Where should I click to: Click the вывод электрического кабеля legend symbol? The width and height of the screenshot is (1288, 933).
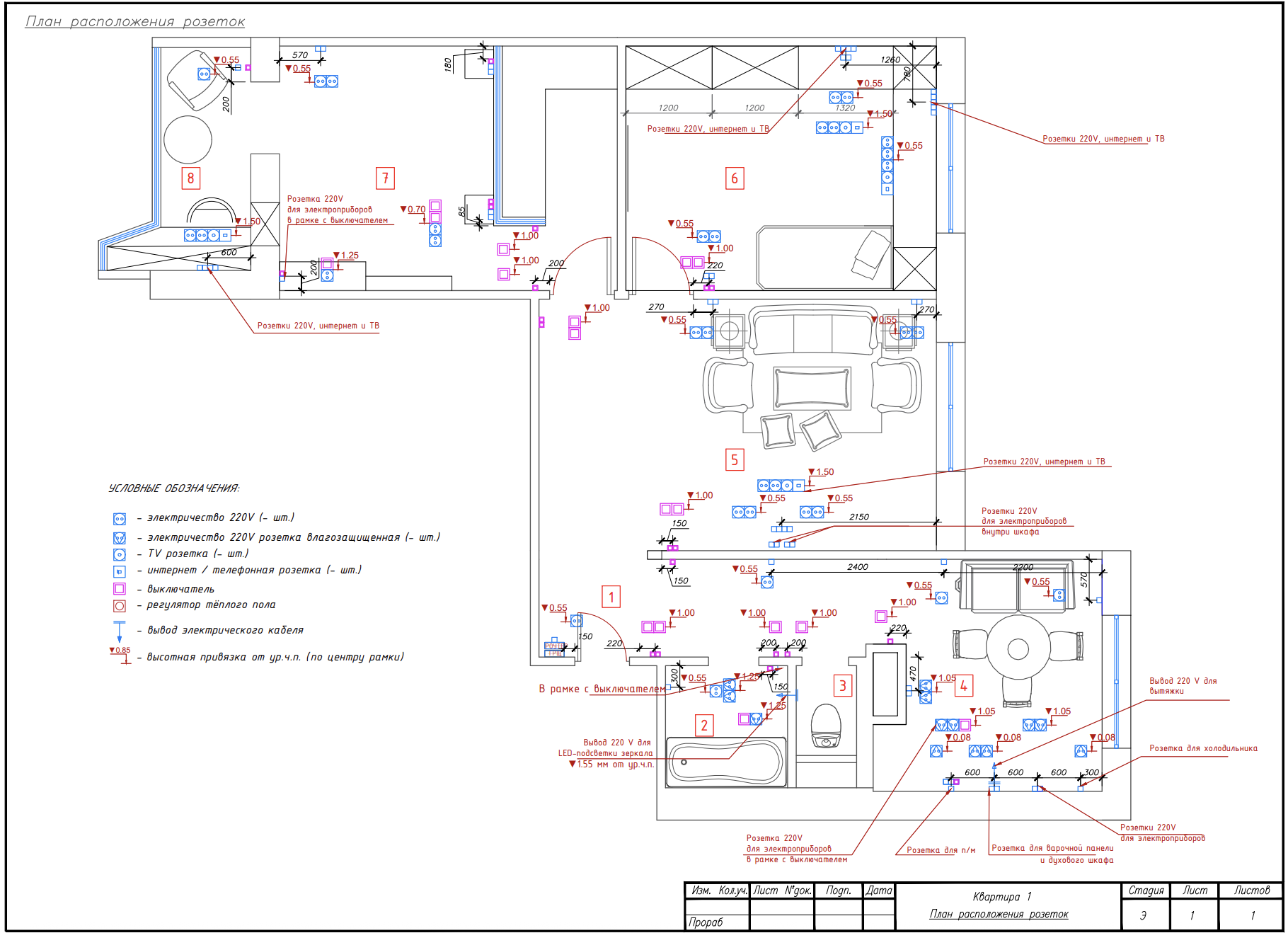point(119,629)
